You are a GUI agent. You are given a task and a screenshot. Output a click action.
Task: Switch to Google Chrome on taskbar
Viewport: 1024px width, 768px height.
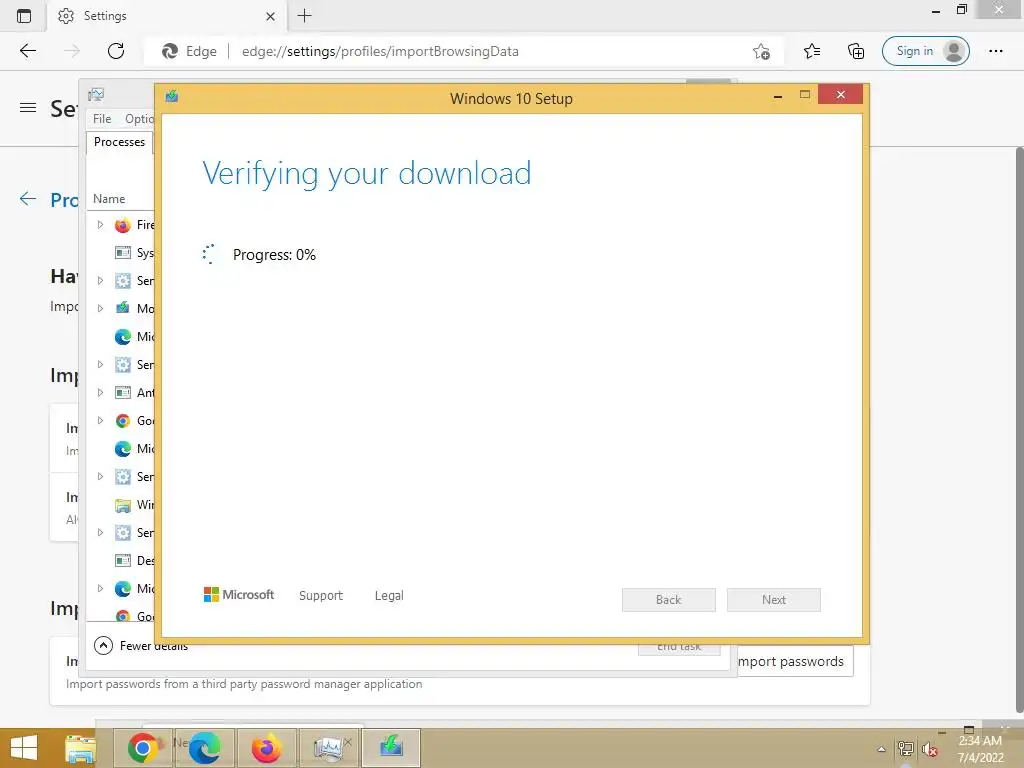142,748
